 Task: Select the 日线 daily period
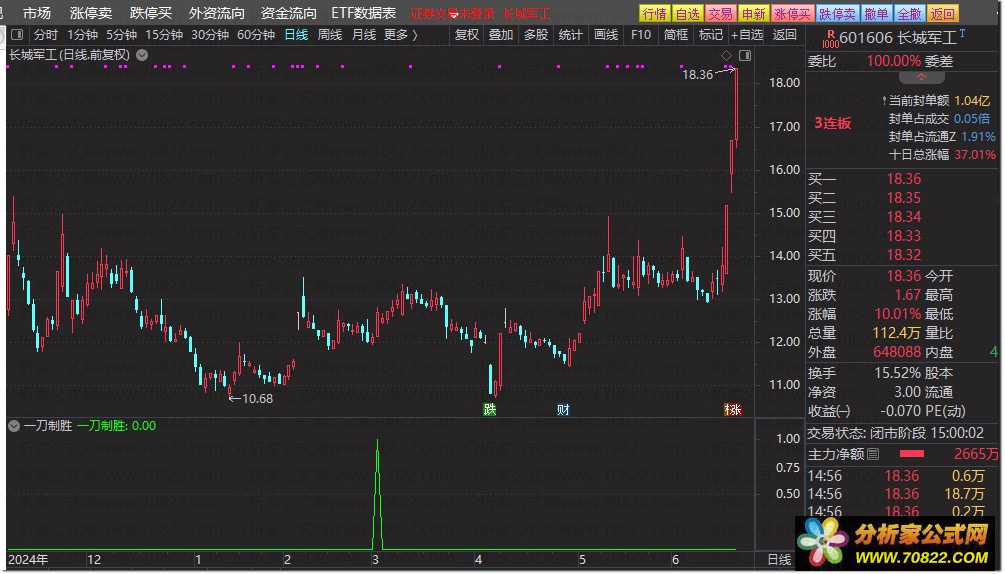pyautogui.click(x=296, y=35)
